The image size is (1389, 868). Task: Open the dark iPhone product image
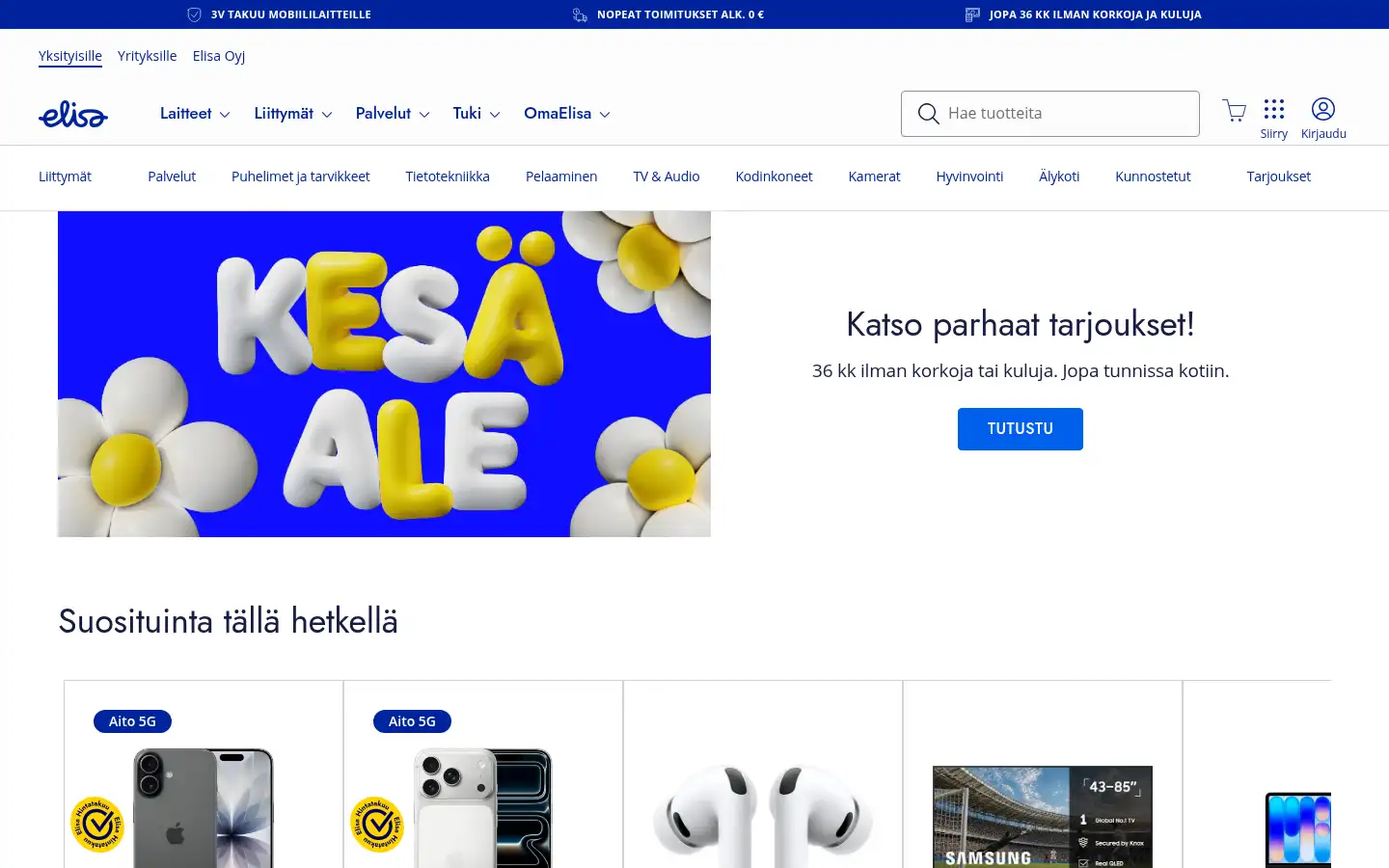[204, 808]
